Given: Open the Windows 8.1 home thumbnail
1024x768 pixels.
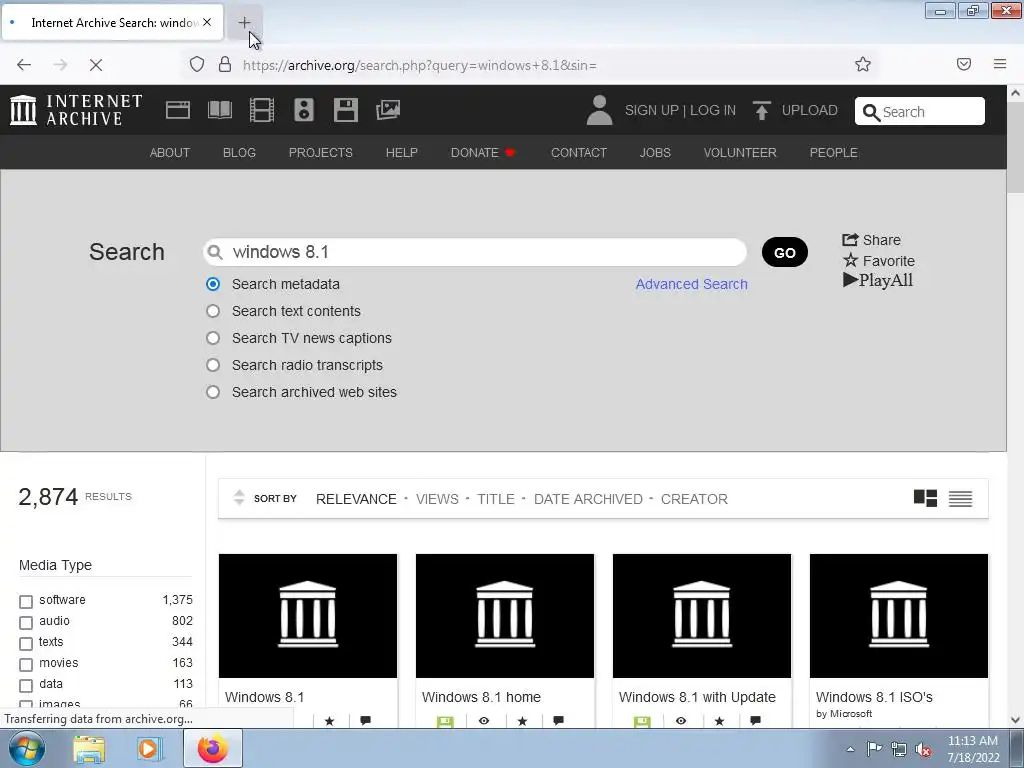Looking at the screenshot, I should point(505,615).
